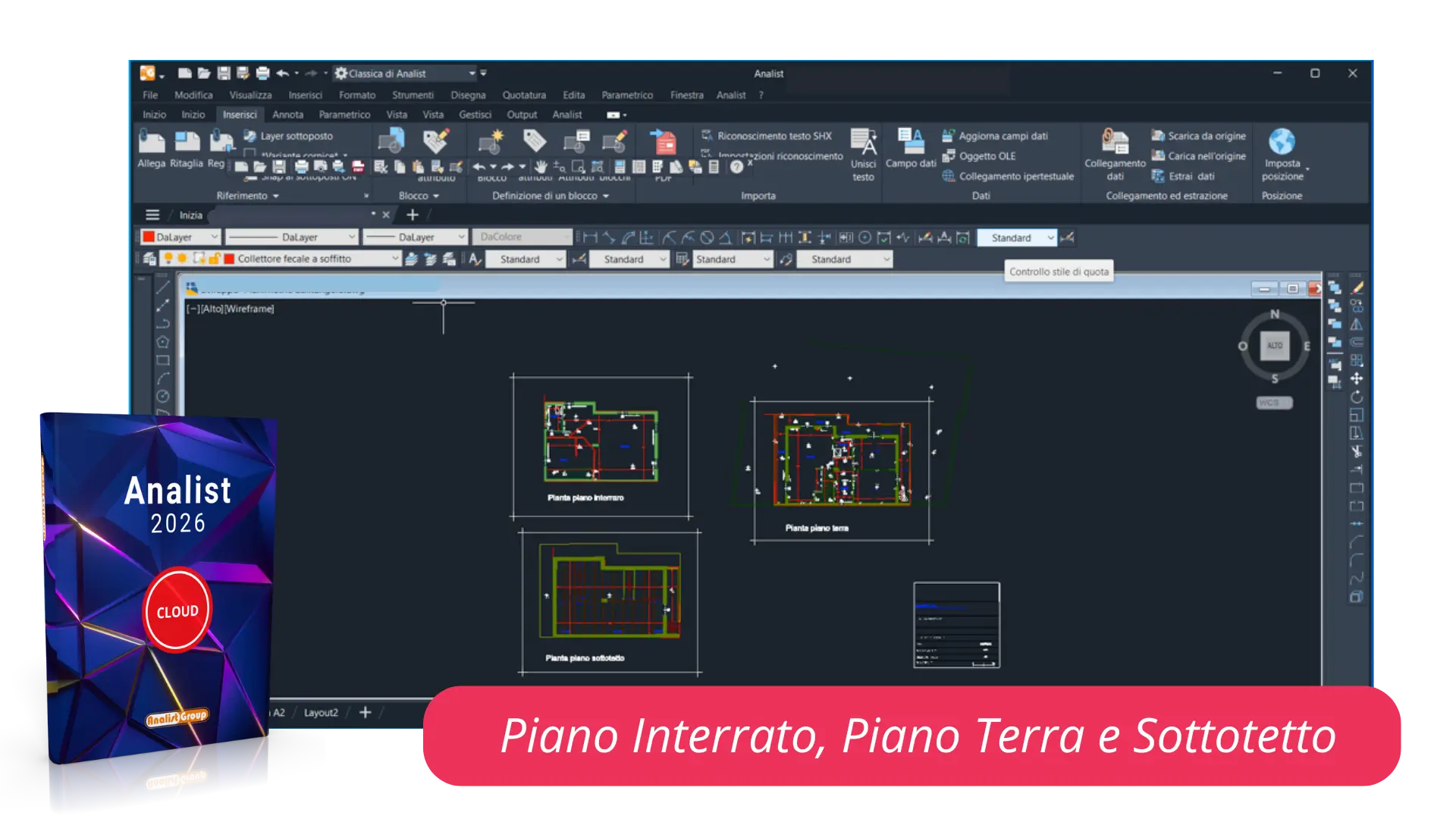Click the linear dimension tool icon
This screenshot has width=1456, height=819.
[x=590, y=238]
